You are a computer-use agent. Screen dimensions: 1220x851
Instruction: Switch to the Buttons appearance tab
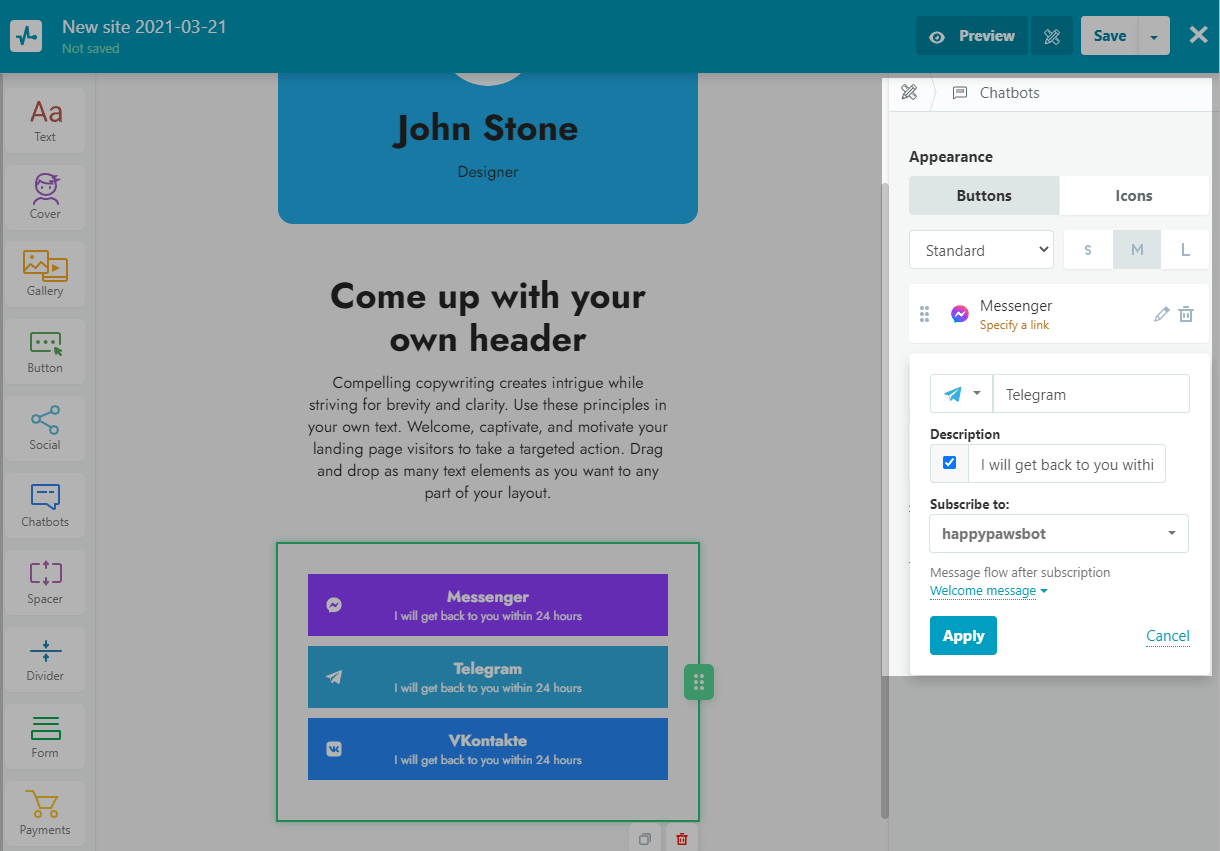click(x=984, y=196)
